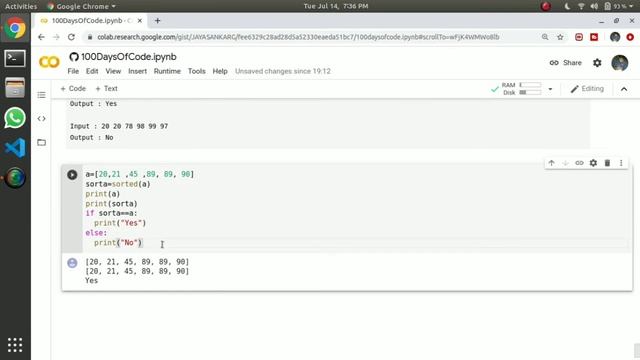The image size is (640, 360).
Task: Click the browser address bar URL
Action: point(298,37)
